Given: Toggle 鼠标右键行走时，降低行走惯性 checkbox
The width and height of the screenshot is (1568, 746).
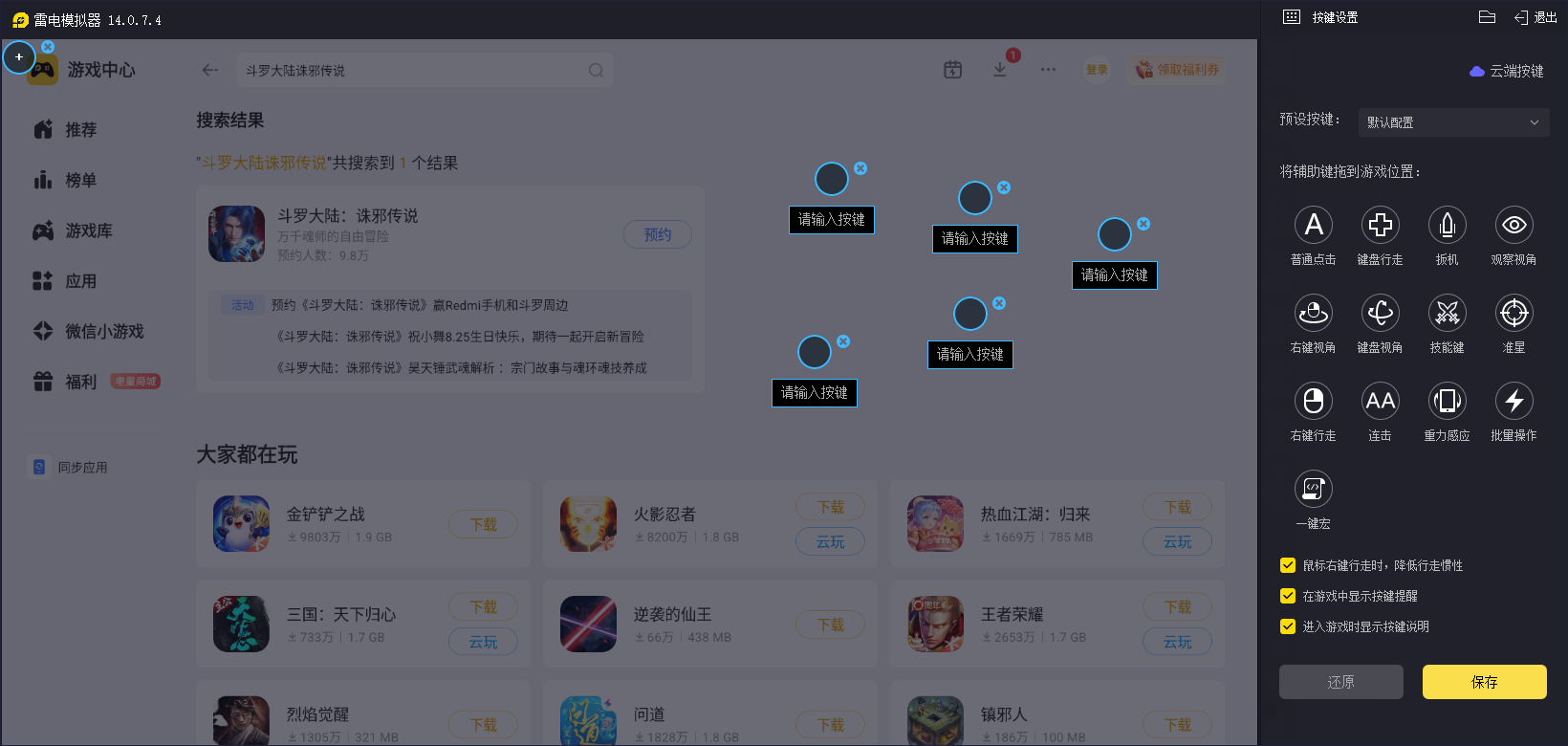Looking at the screenshot, I should 1288,565.
